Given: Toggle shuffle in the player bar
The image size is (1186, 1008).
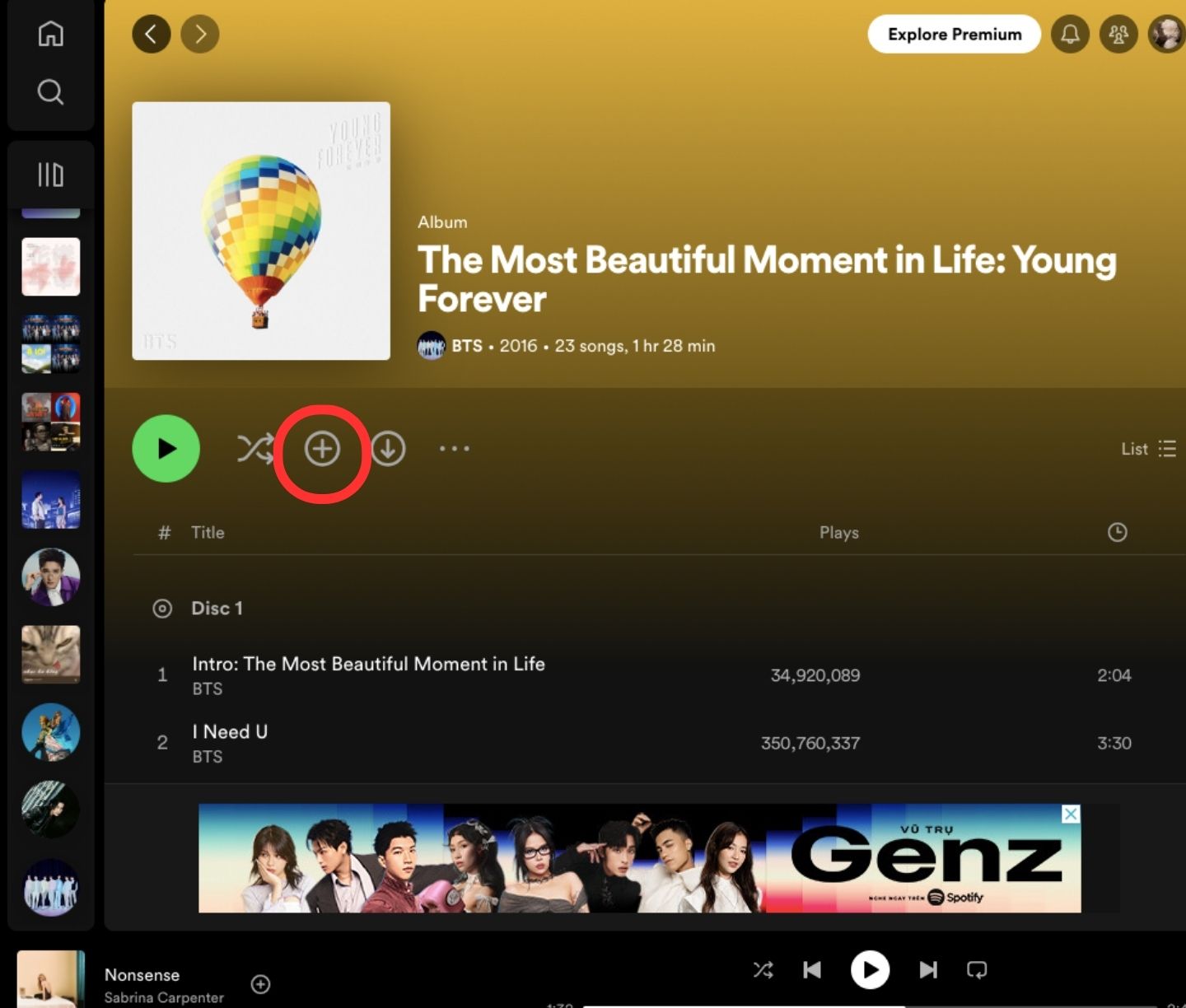Looking at the screenshot, I should pos(763,970).
